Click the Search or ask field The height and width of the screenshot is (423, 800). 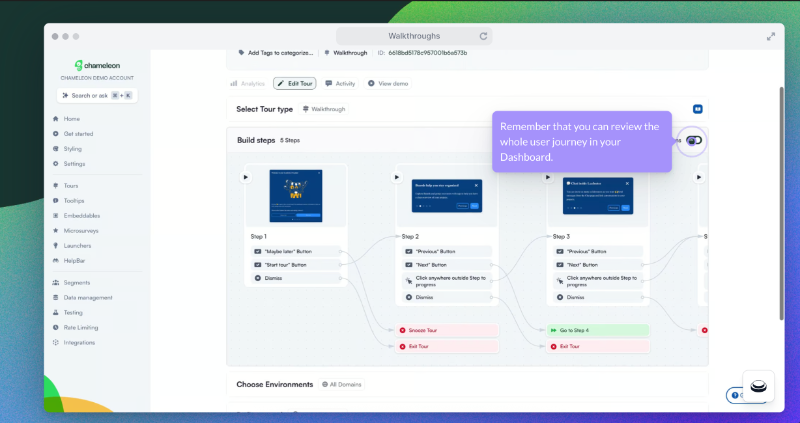pos(97,95)
